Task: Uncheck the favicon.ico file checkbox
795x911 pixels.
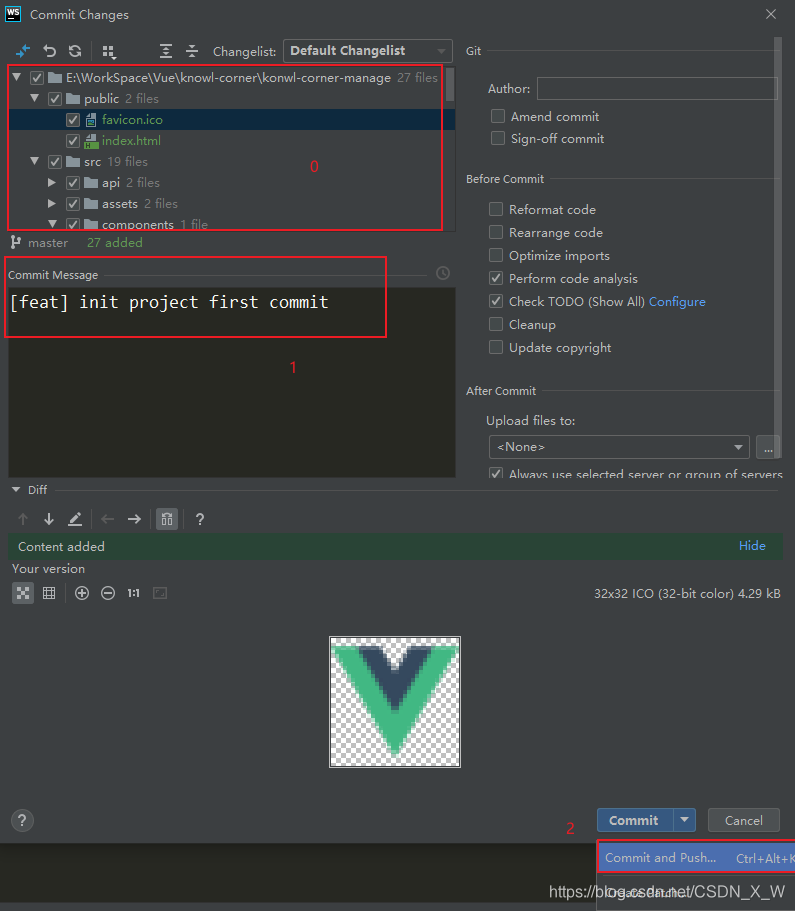Action: (73, 120)
